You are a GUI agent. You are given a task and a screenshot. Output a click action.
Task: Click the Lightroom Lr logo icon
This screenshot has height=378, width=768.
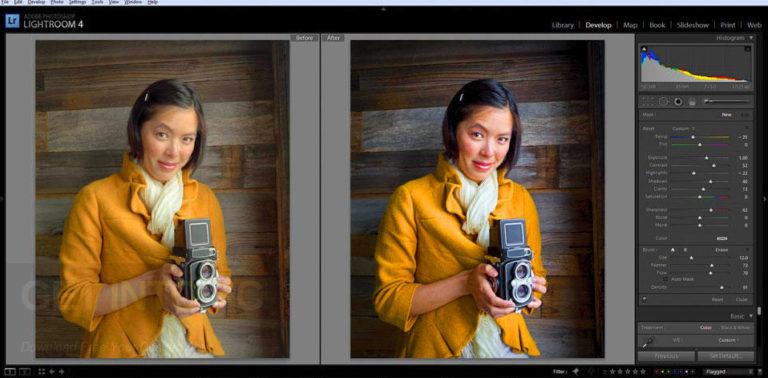[12, 21]
